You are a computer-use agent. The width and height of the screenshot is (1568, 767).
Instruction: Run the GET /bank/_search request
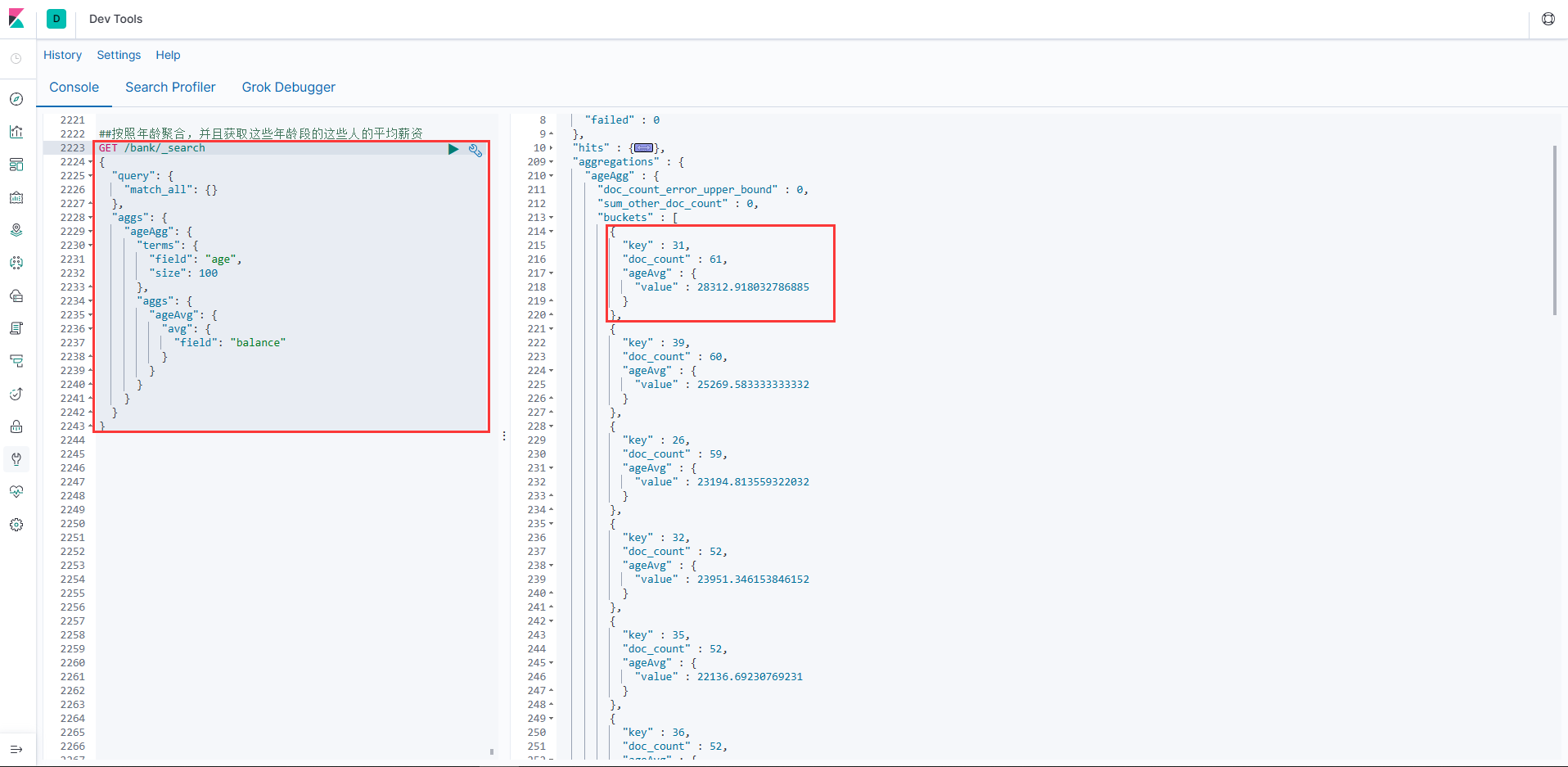pos(453,149)
